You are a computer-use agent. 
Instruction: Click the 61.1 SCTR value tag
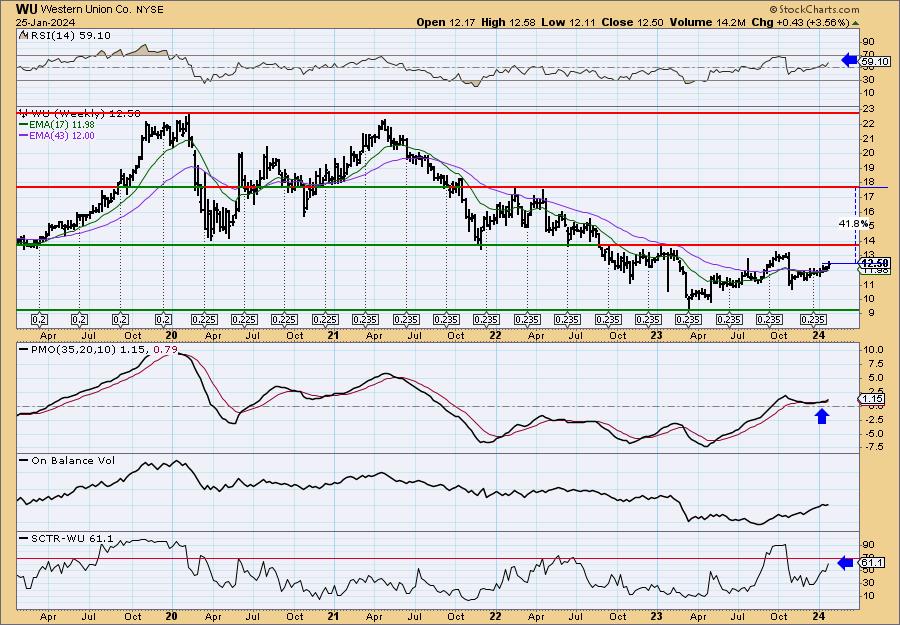(x=872, y=564)
